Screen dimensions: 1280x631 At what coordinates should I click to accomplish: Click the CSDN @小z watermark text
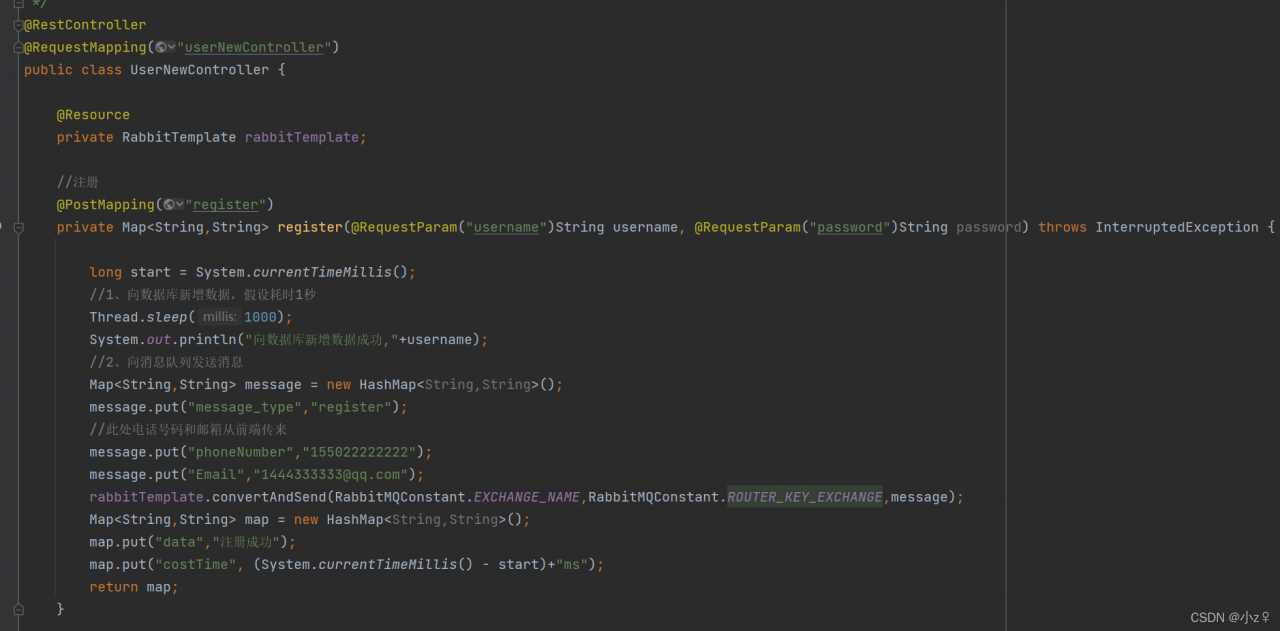tap(1231, 618)
